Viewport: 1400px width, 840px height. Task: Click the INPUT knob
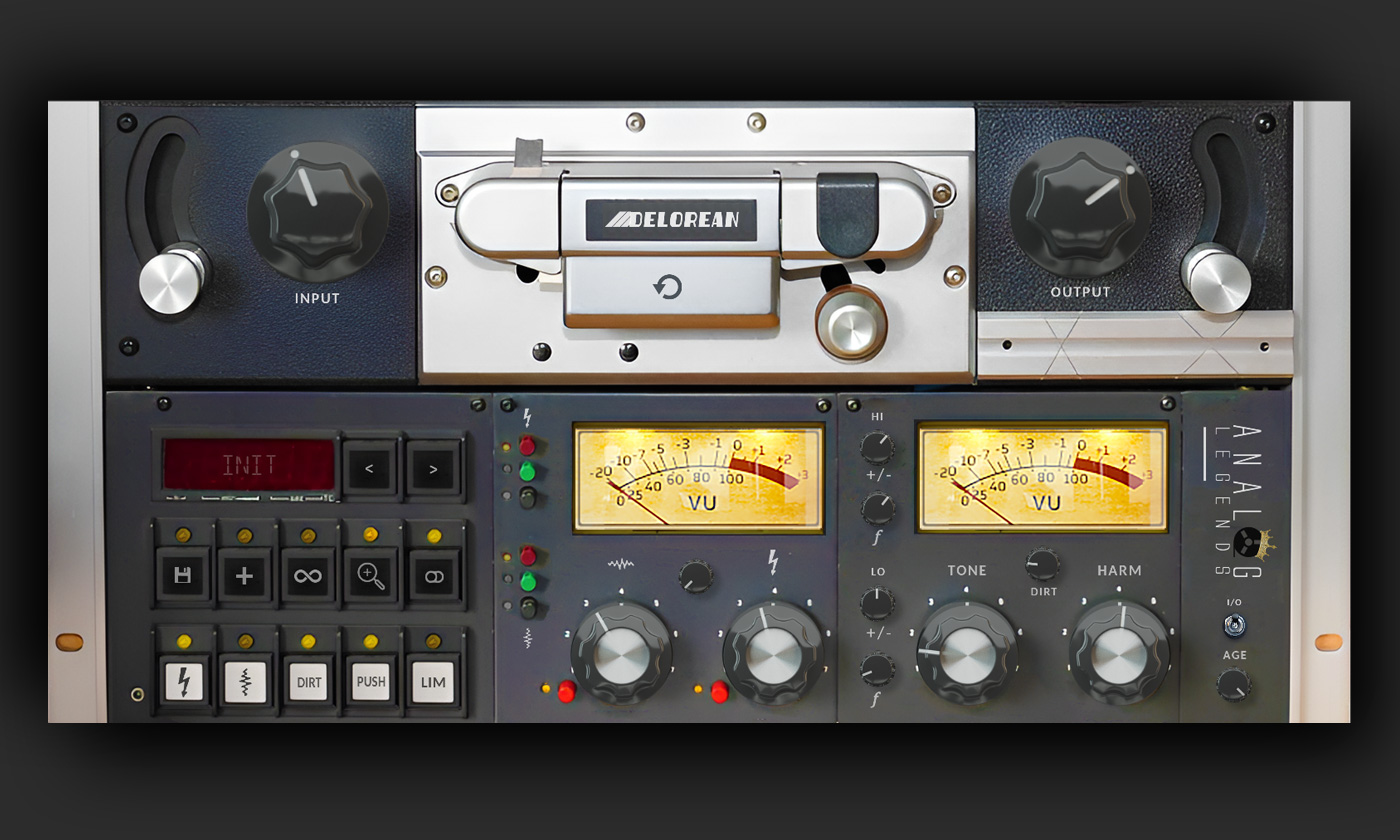click(317, 211)
